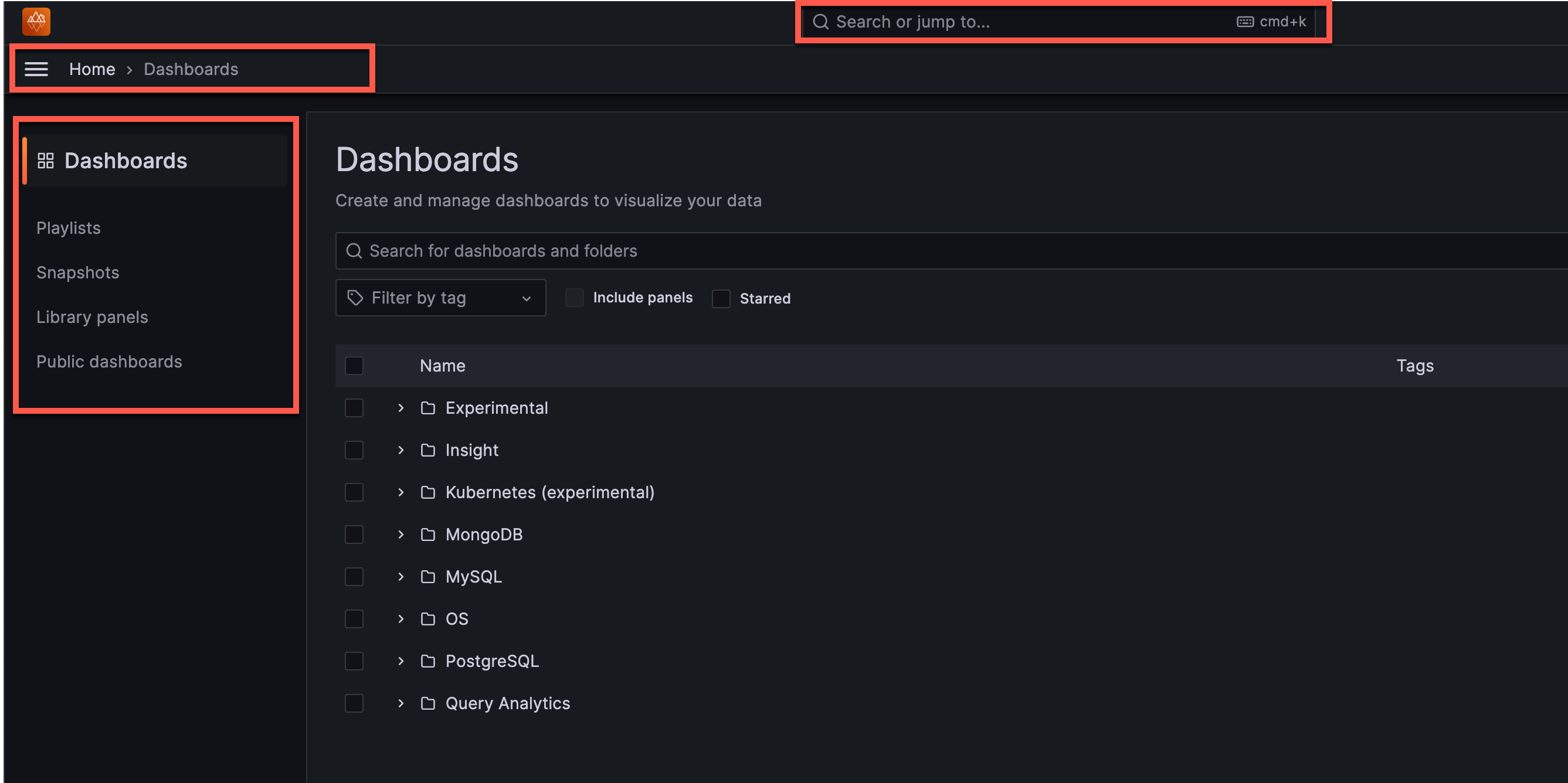Click the folder icon beside Query Analytics
The width and height of the screenshot is (1568, 783).
tap(428, 703)
